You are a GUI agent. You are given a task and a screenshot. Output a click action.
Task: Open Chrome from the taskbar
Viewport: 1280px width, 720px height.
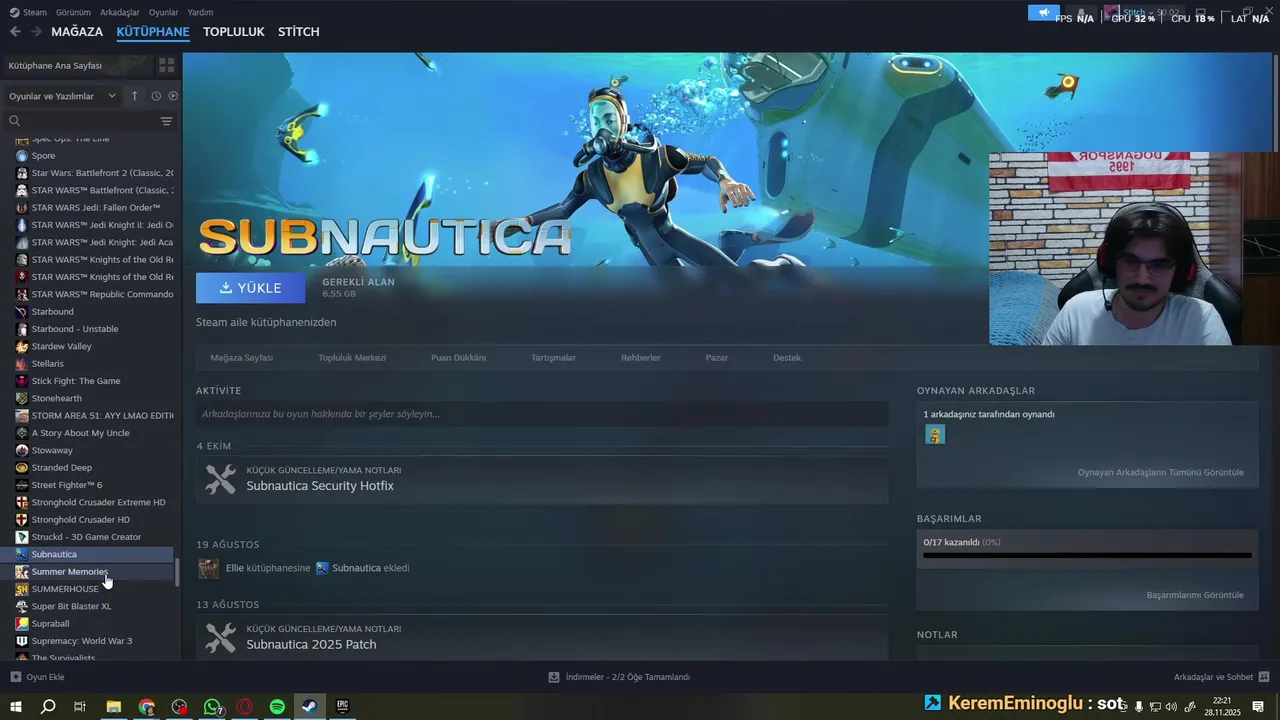[147, 706]
